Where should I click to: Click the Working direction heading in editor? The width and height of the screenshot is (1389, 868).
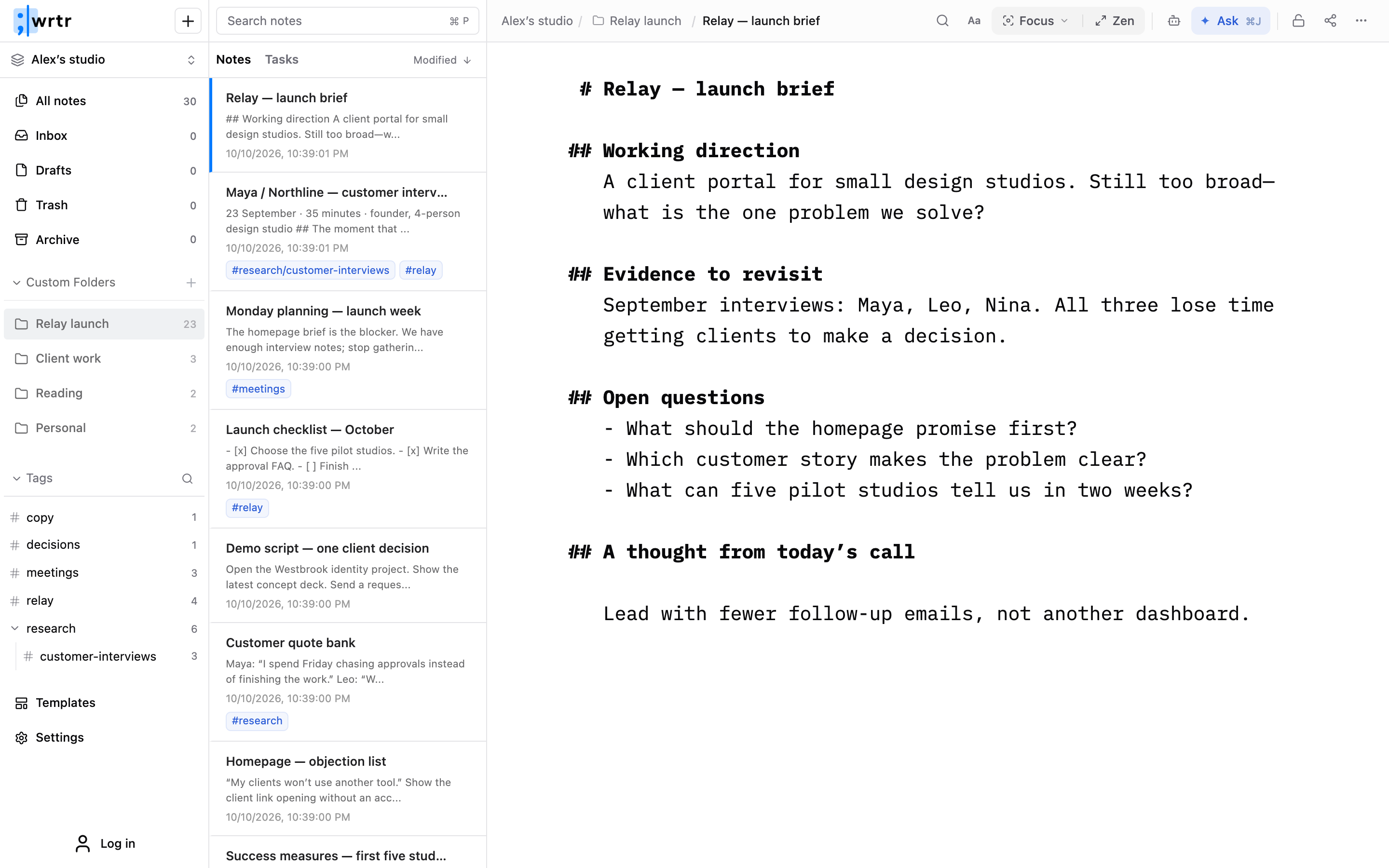point(701,151)
